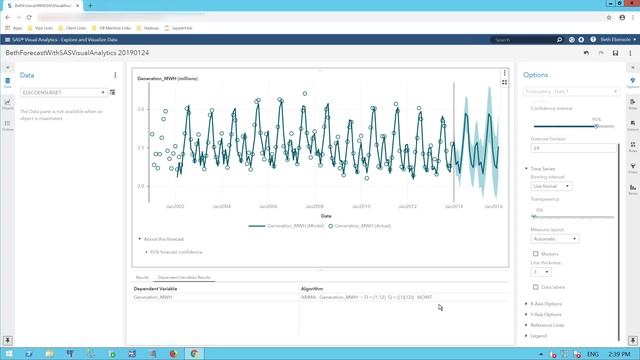Image resolution: width=640 pixels, height=360 pixels.
Task: Collapse the left pane with top arrow icon
Action: pos(7,68)
